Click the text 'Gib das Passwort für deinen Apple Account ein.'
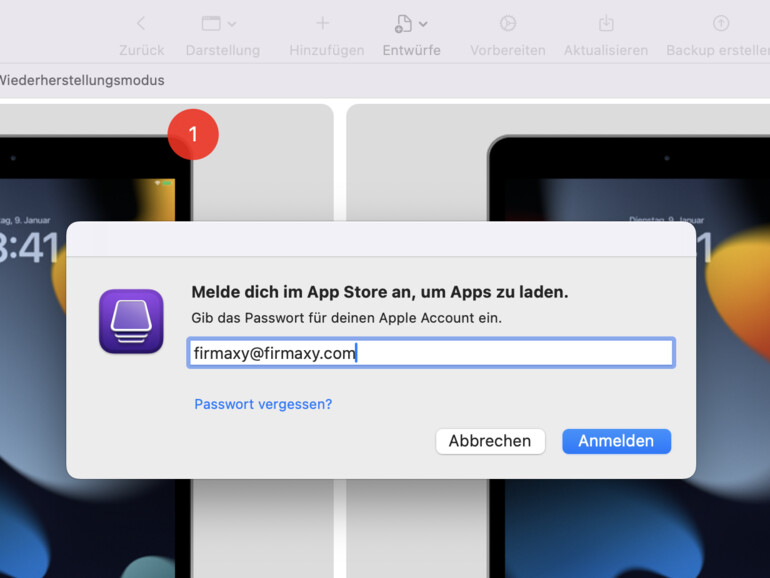This screenshot has height=578, width=770. 347,318
